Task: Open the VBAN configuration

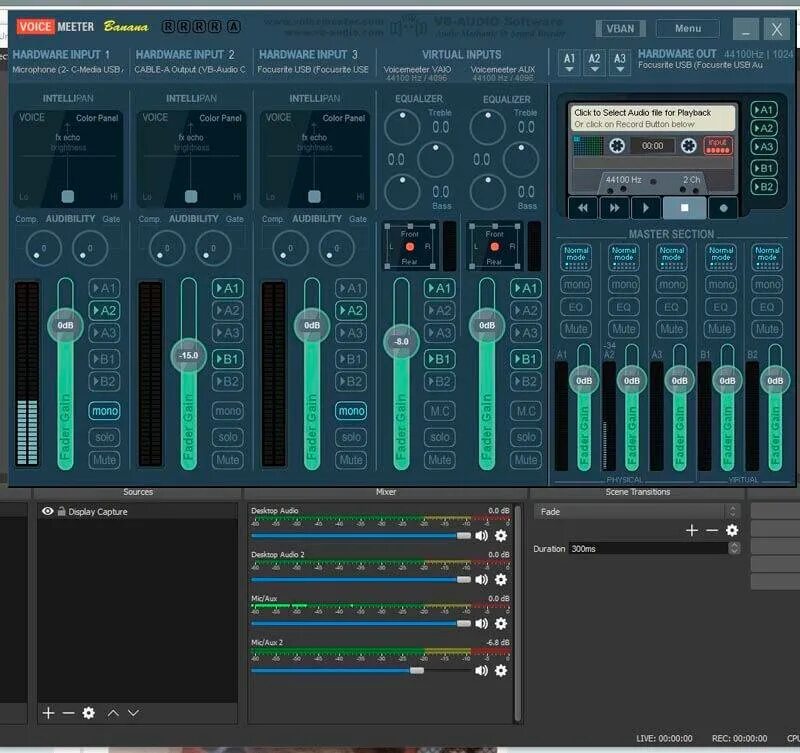Action: (x=620, y=29)
